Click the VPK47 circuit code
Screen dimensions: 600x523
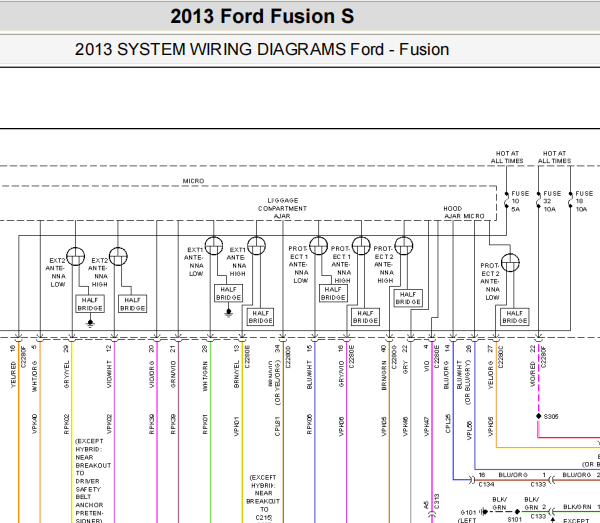(427, 426)
